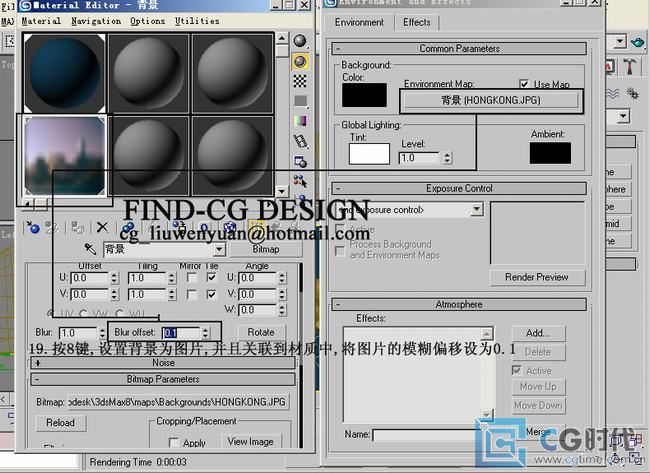Expand the Noise rollout
The image size is (650, 473).
[x=163, y=363]
